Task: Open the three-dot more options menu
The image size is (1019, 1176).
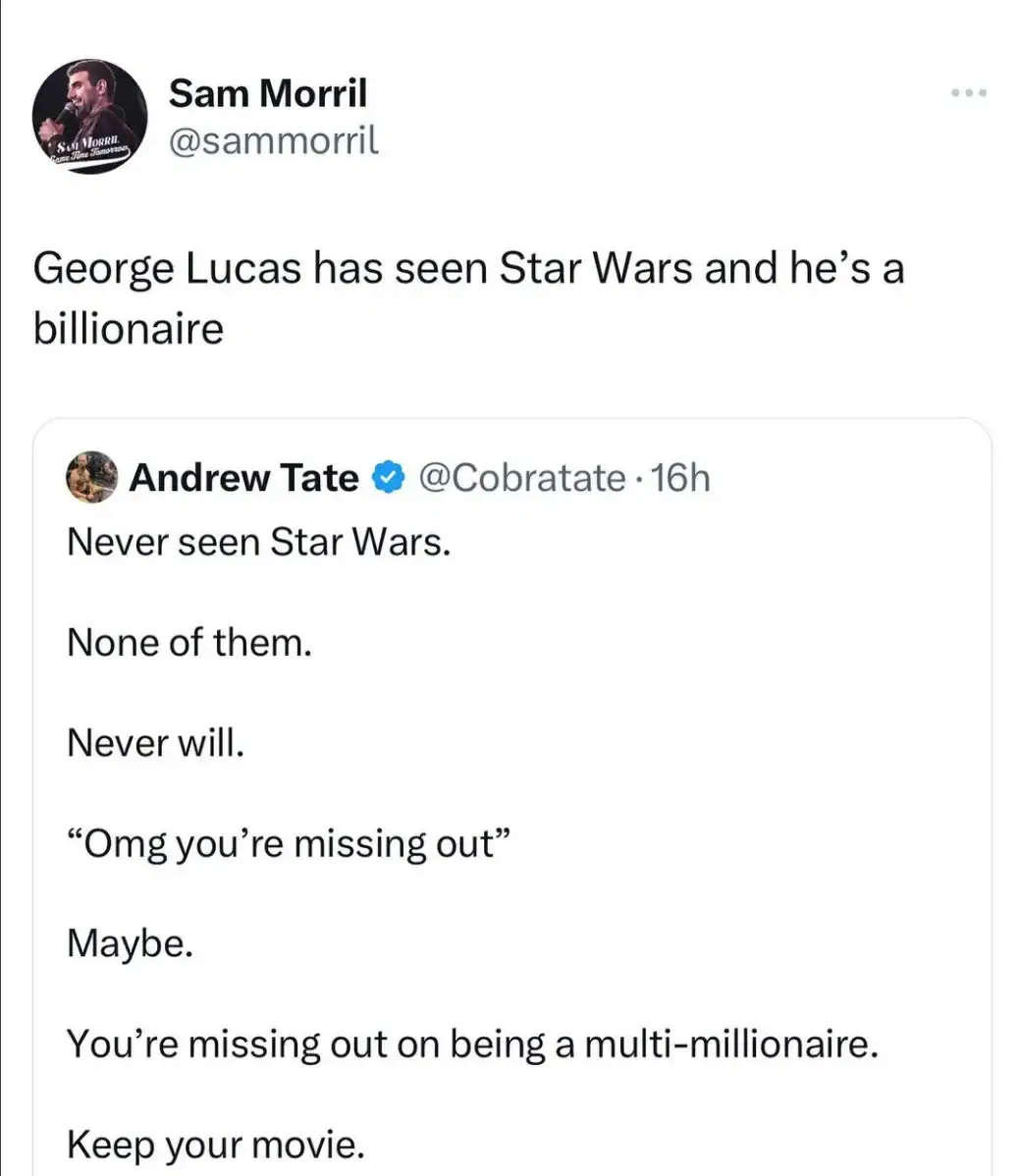Action: [x=968, y=93]
